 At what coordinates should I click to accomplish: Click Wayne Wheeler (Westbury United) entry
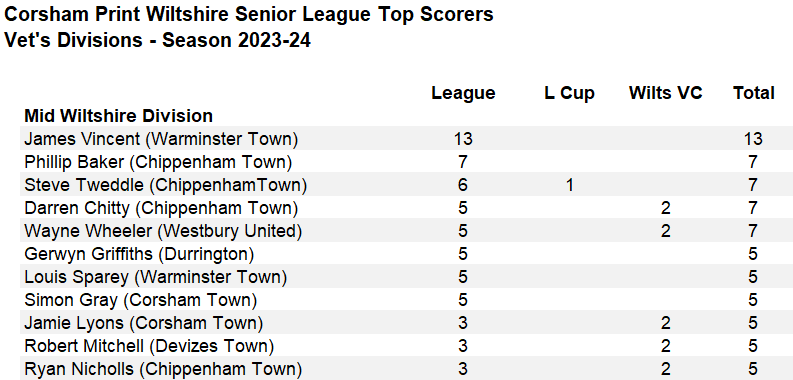pos(163,231)
